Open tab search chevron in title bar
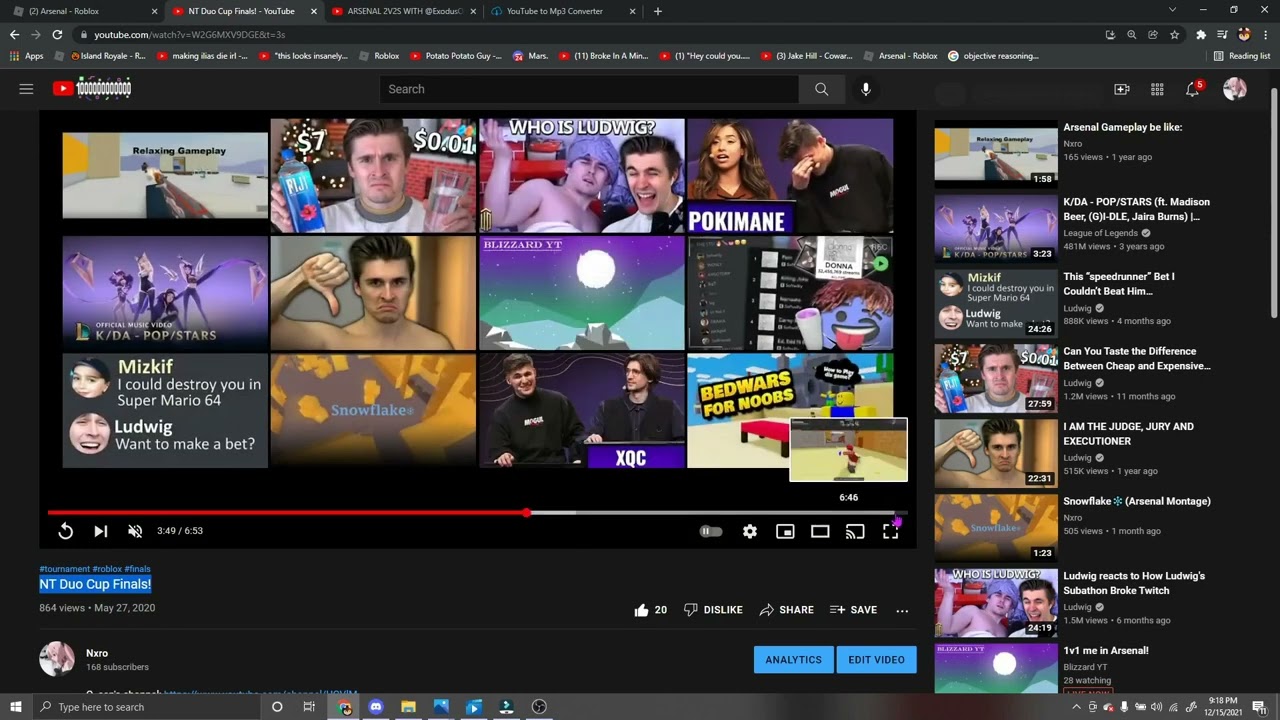1280x720 pixels. 1172,10
